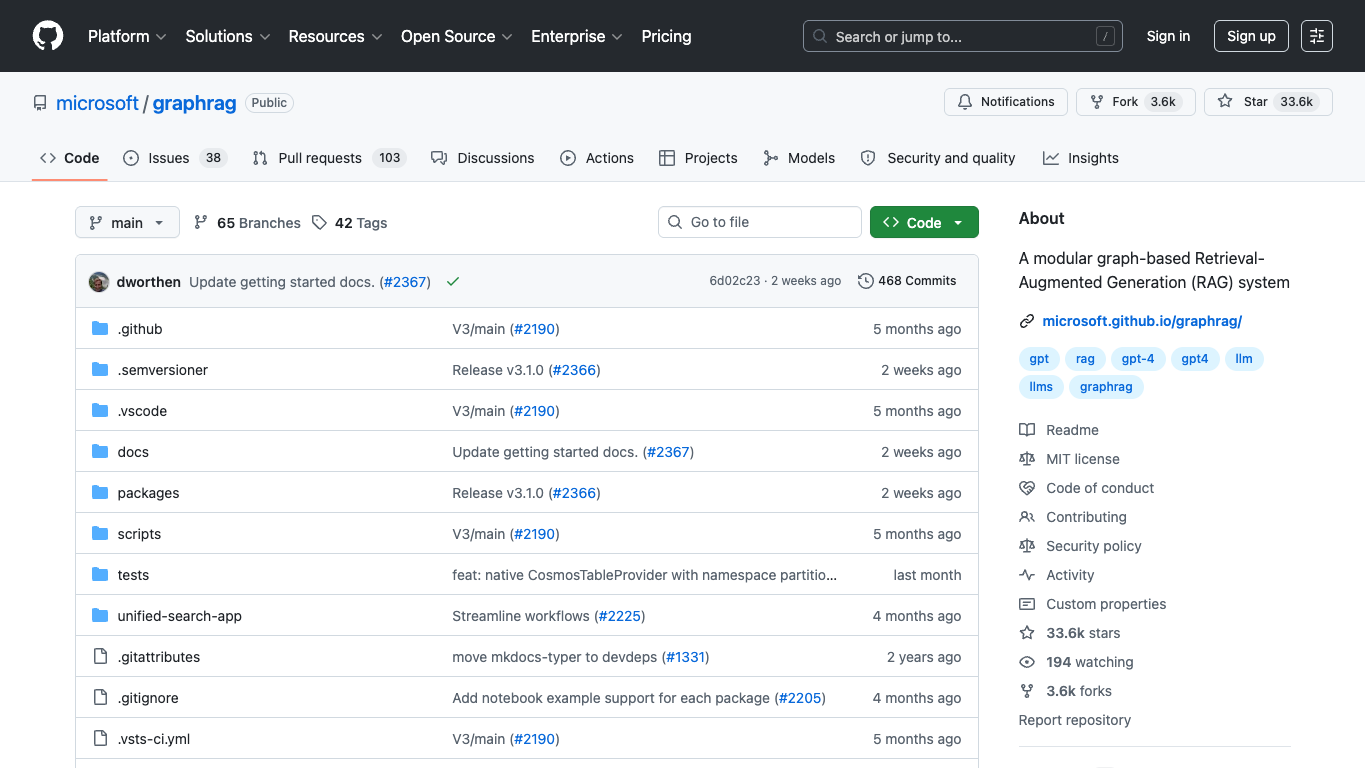Click the .gitignore file icon
Image resolution: width=1365 pixels, height=768 pixels.
100,698
